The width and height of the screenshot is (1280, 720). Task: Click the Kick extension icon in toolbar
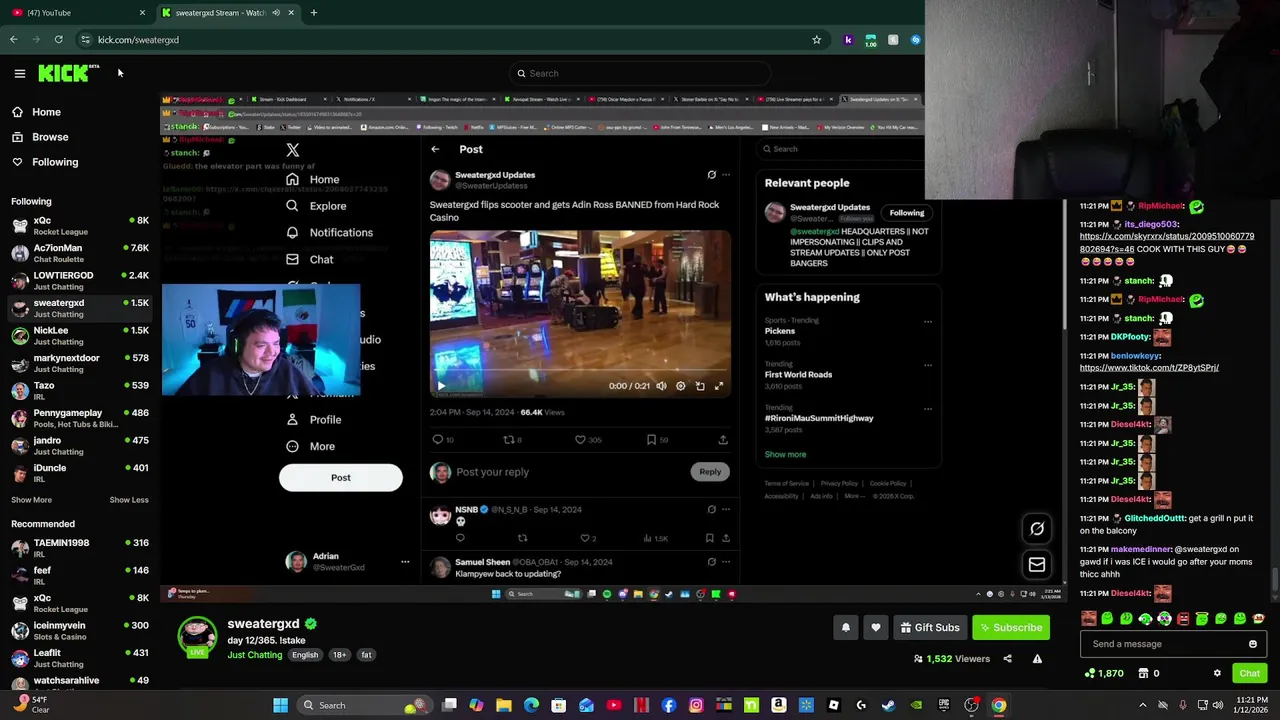point(848,40)
